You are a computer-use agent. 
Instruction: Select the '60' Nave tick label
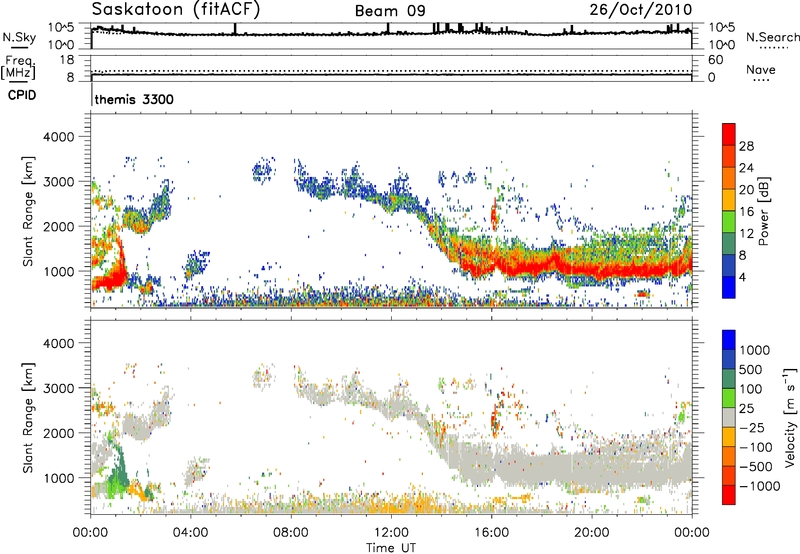(x=716, y=60)
